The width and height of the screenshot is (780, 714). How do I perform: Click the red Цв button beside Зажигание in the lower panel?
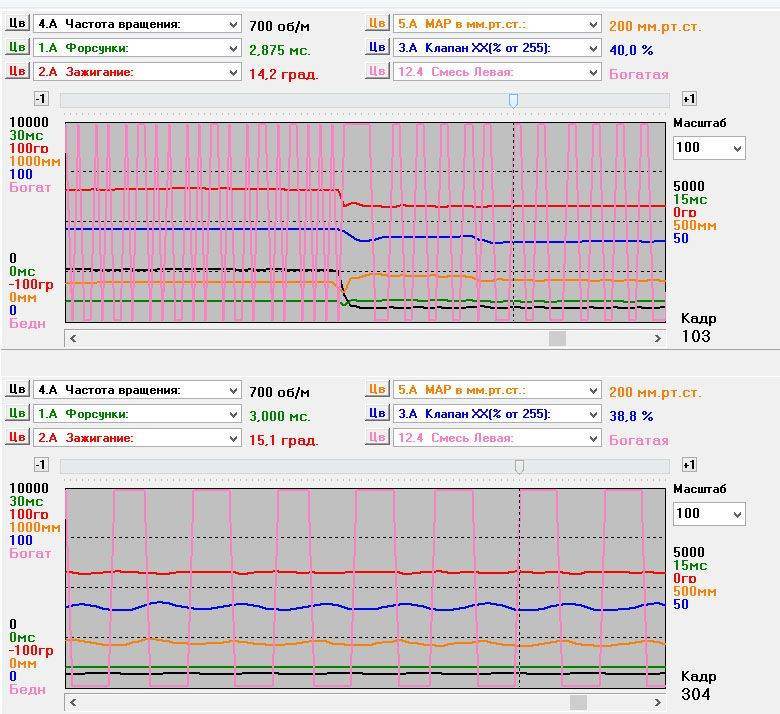coord(17,437)
